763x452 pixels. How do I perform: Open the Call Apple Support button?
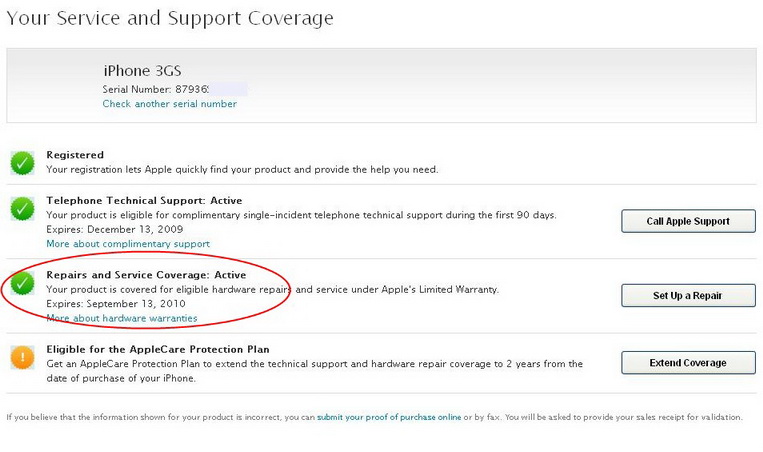pyautogui.click(x=688, y=221)
